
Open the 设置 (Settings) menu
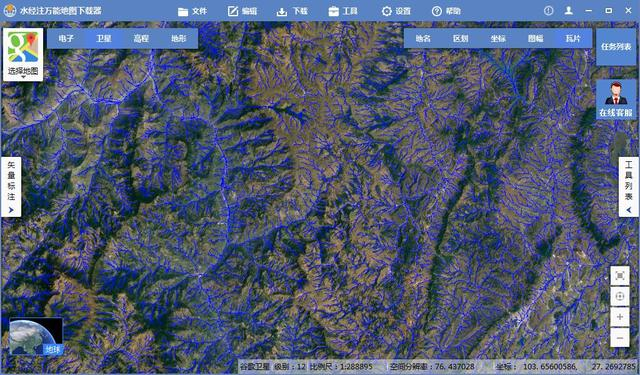coord(396,11)
